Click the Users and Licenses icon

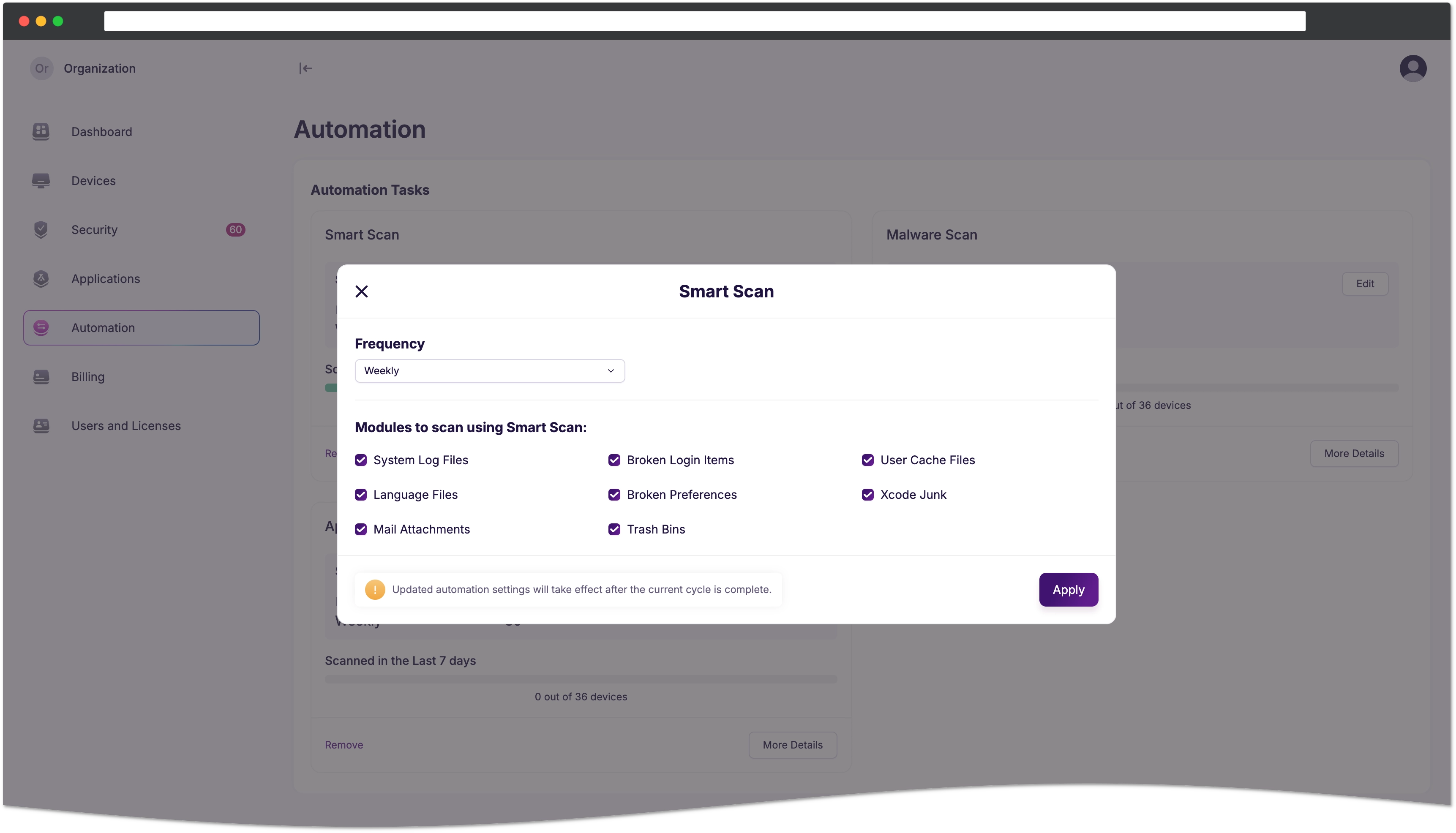[40, 425]
